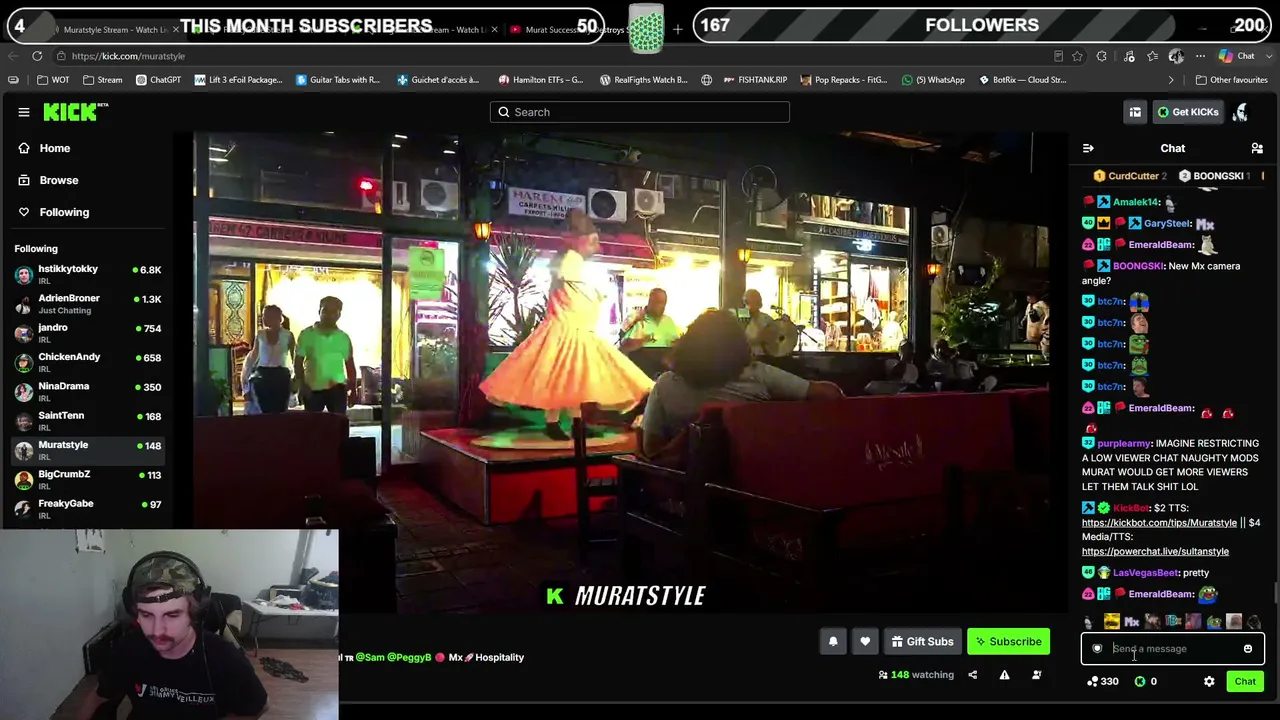Click purplearmy's username in chat

(1124, 443)
